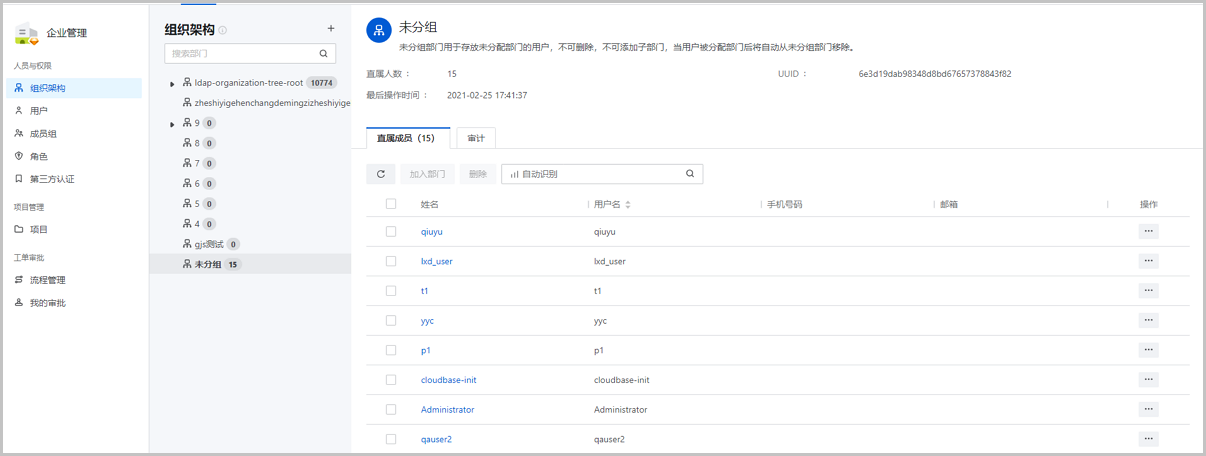Select the 直属成员 (15) tab
1206x456 pixels.
click(405, 138)
